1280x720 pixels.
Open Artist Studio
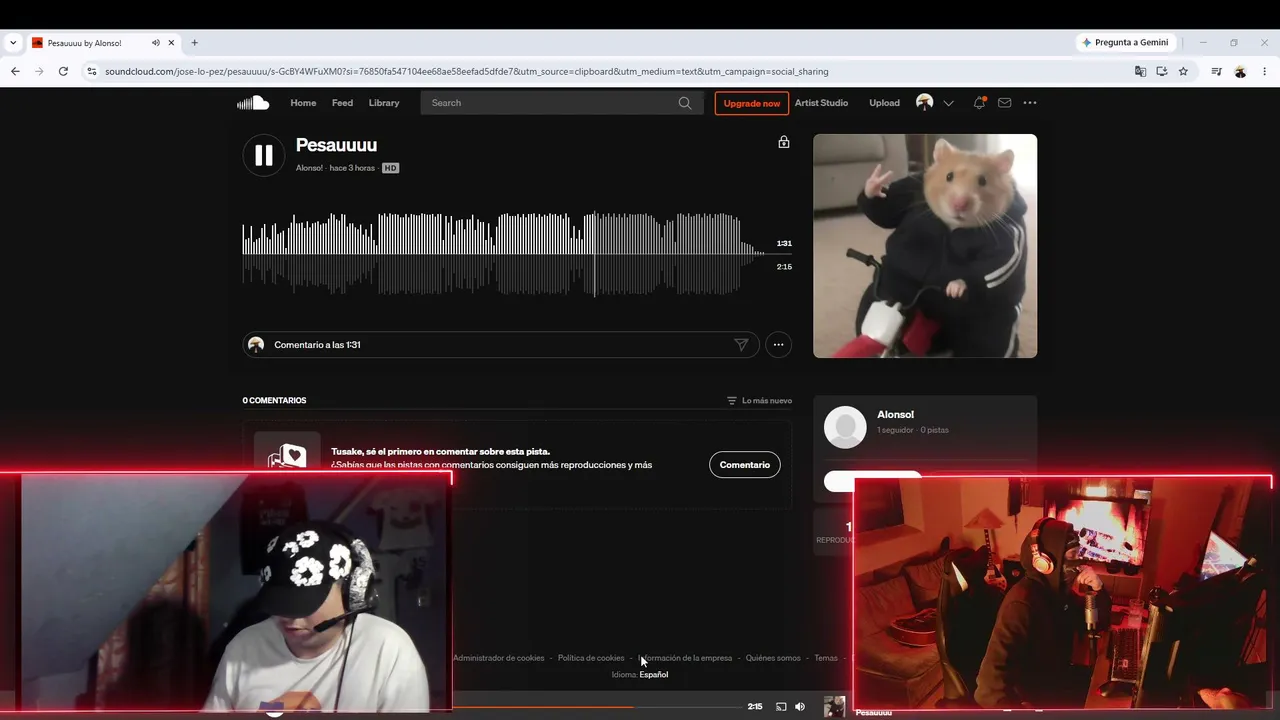coord(821,103)
